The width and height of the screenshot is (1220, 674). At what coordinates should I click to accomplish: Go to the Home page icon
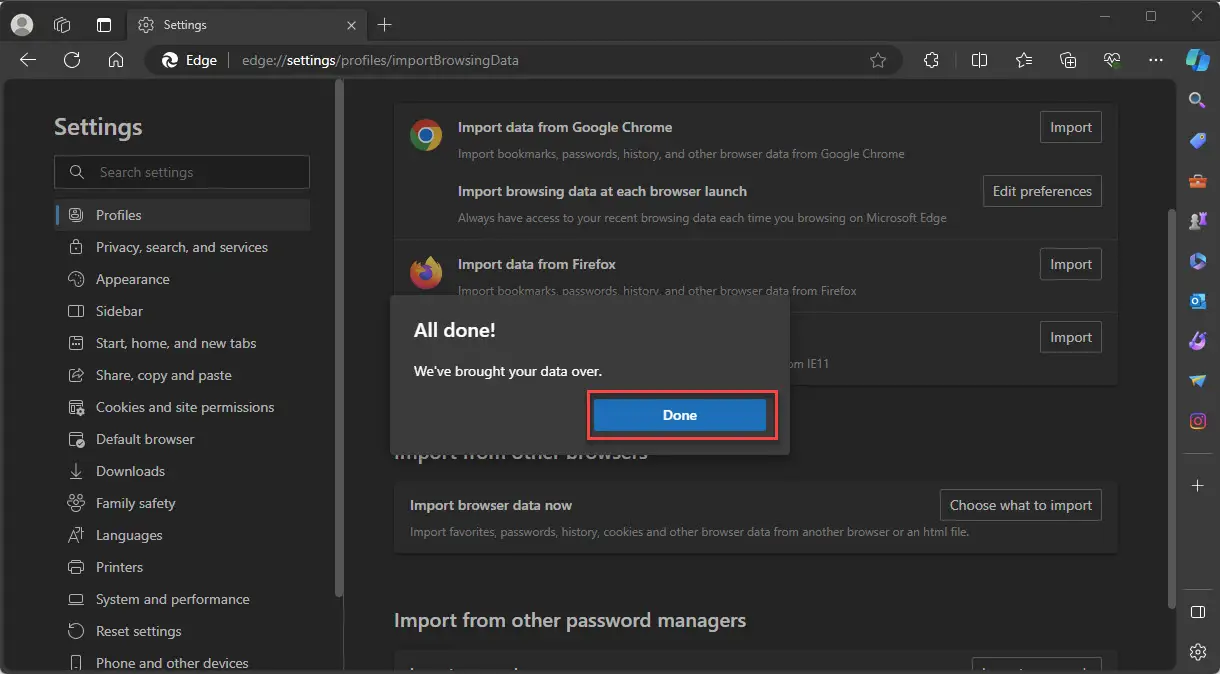(x=116, y=60)
